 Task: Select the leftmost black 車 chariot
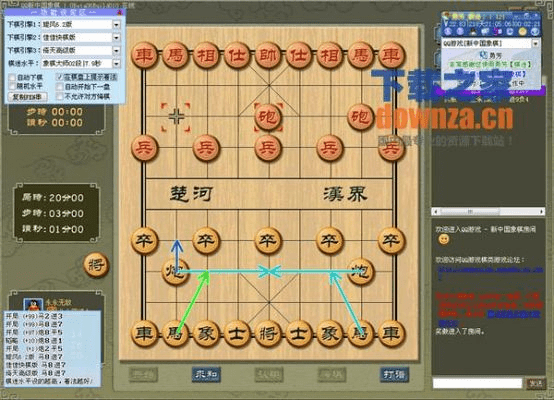click(x=145, y=333)
